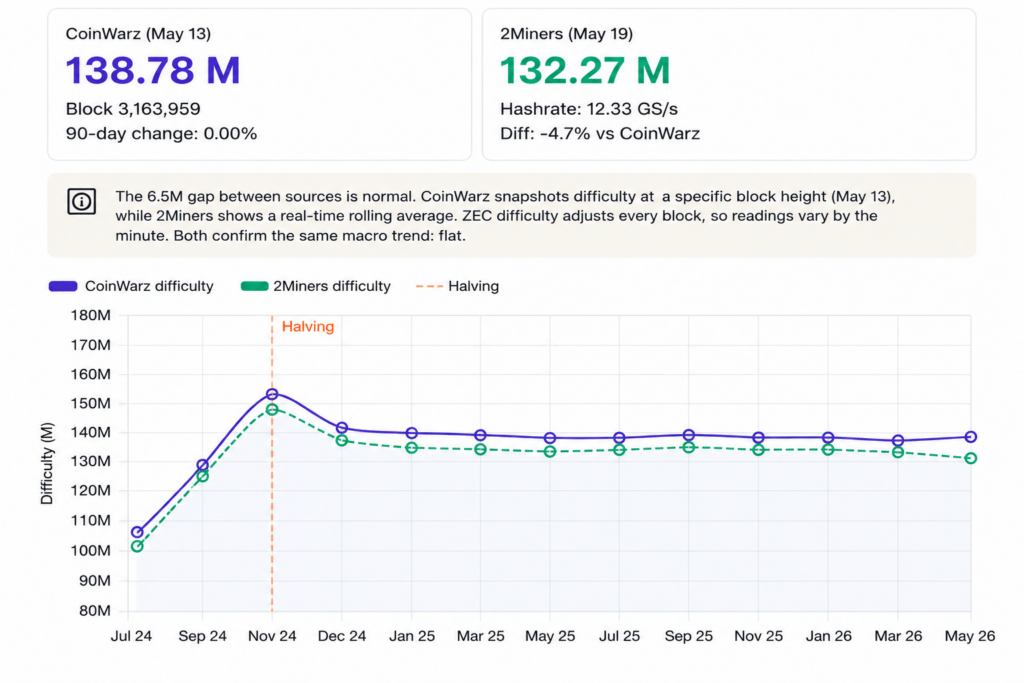Click the CoinWarz data point for May 26
This screenshot has height=683, width=1024.
(x=970, y=437)
